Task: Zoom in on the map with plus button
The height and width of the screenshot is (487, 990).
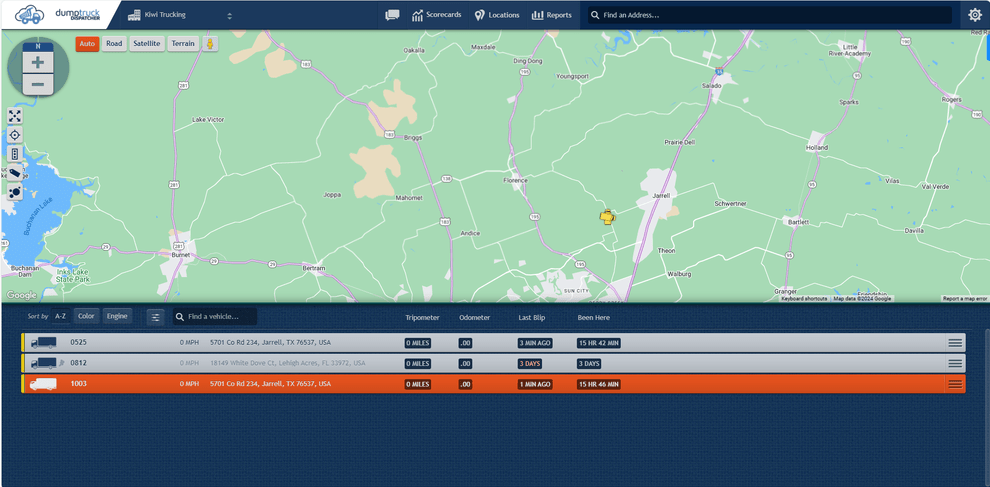Action: coord(38,63)
